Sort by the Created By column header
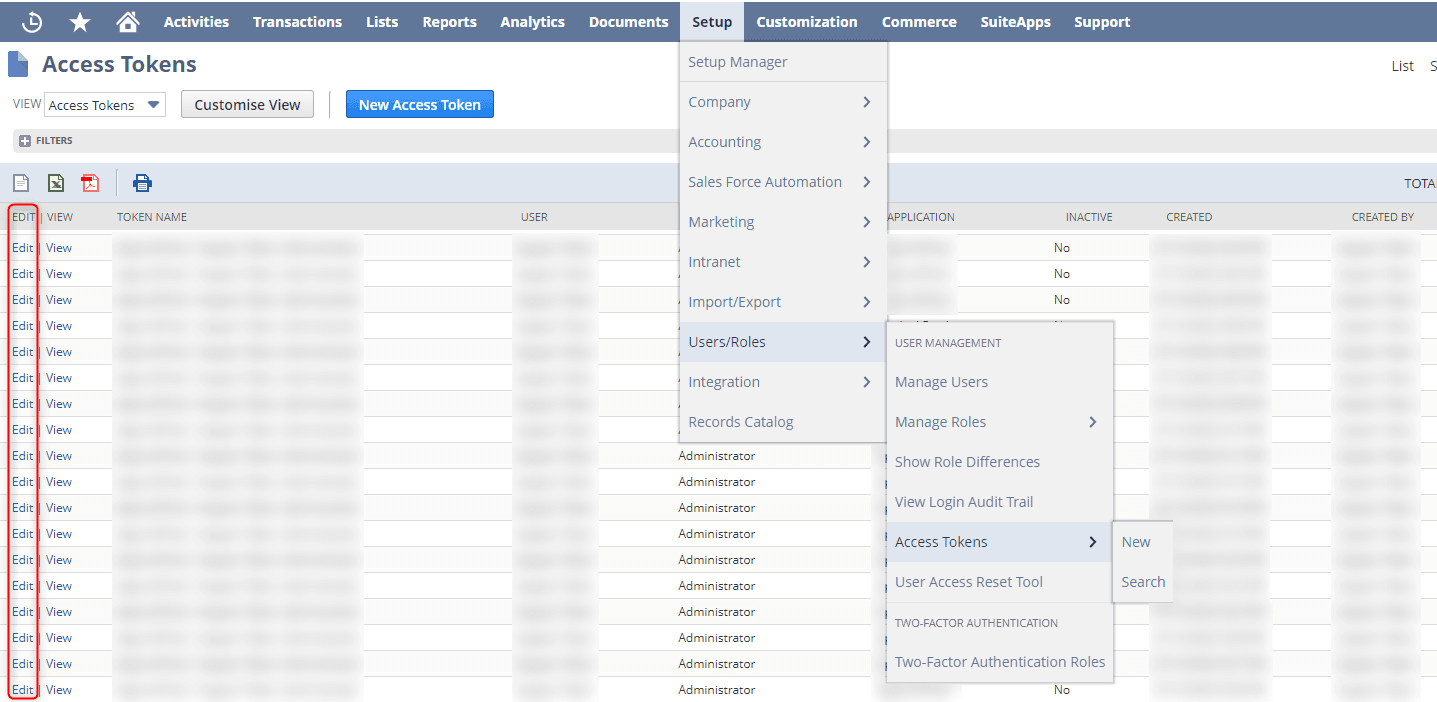This screenshot has height=702, width=1437. click(1383, 217)
